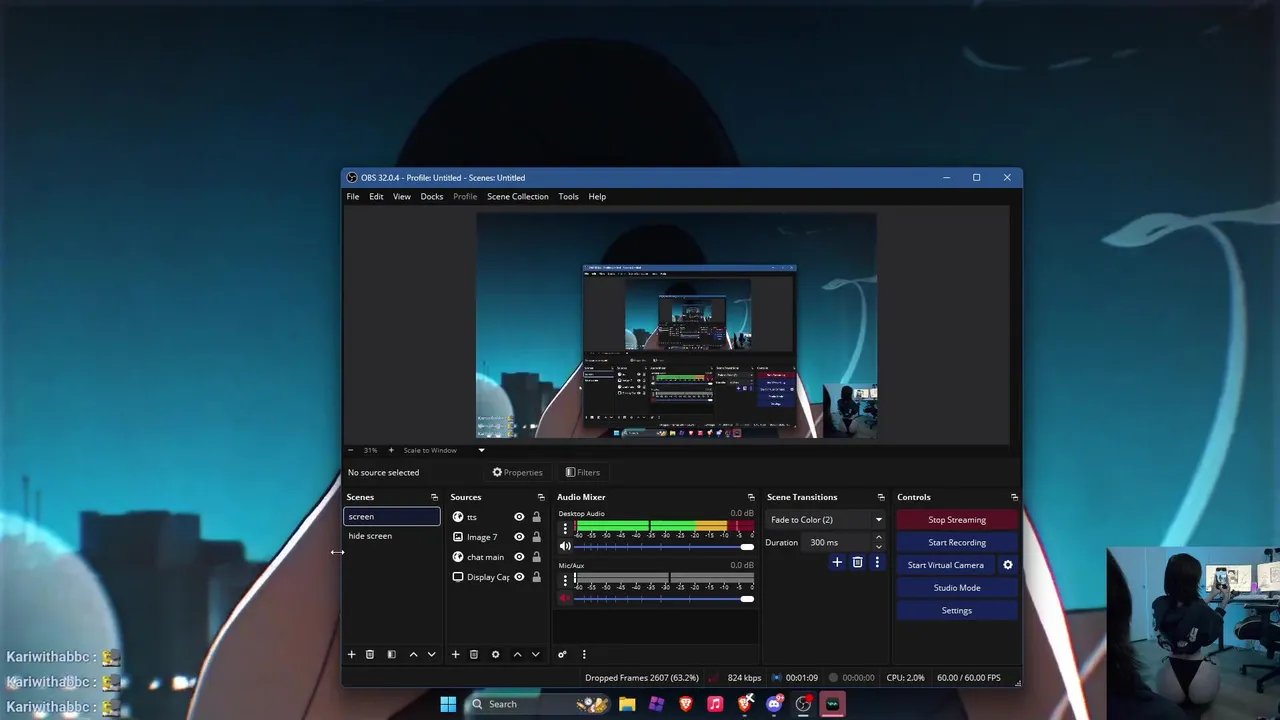Enable Studio Mode
Image resolution: width=1280 pixels, height=720 pixels.
tap(957, 588)
